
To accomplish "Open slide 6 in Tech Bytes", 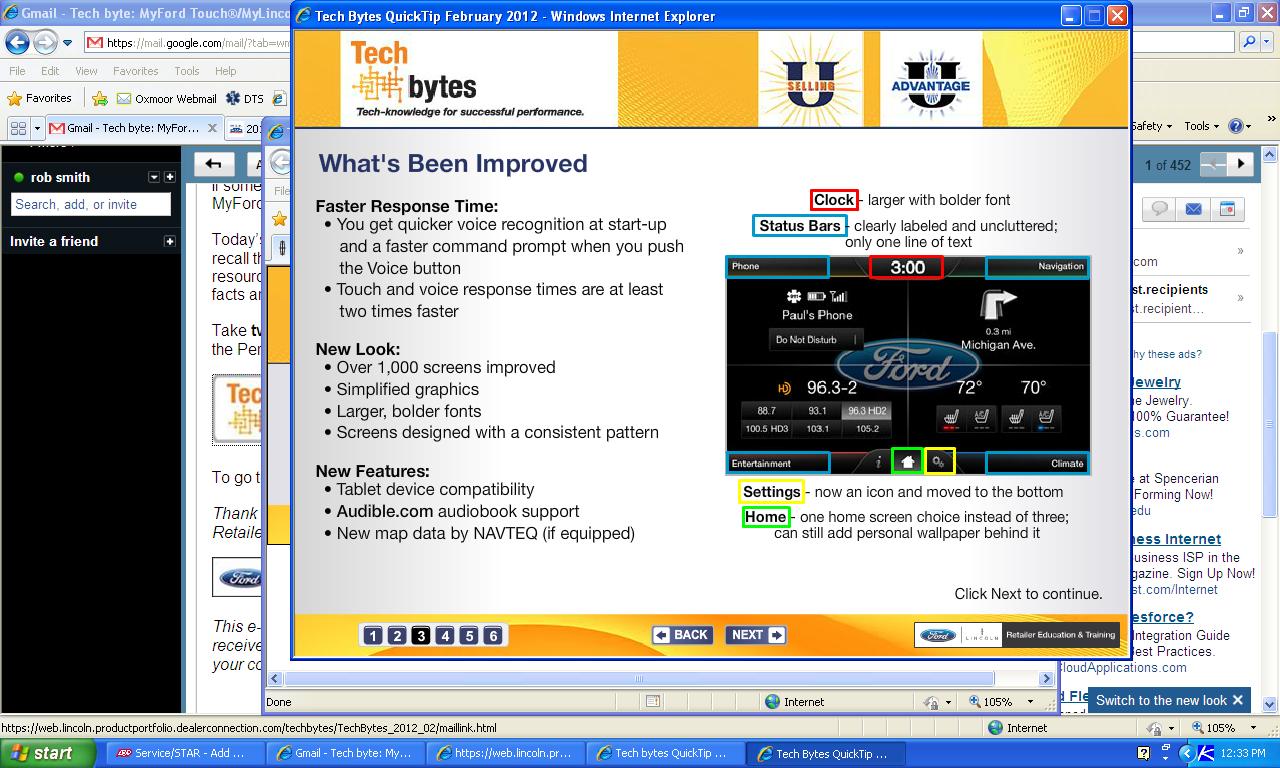I will tap(493, 635).
